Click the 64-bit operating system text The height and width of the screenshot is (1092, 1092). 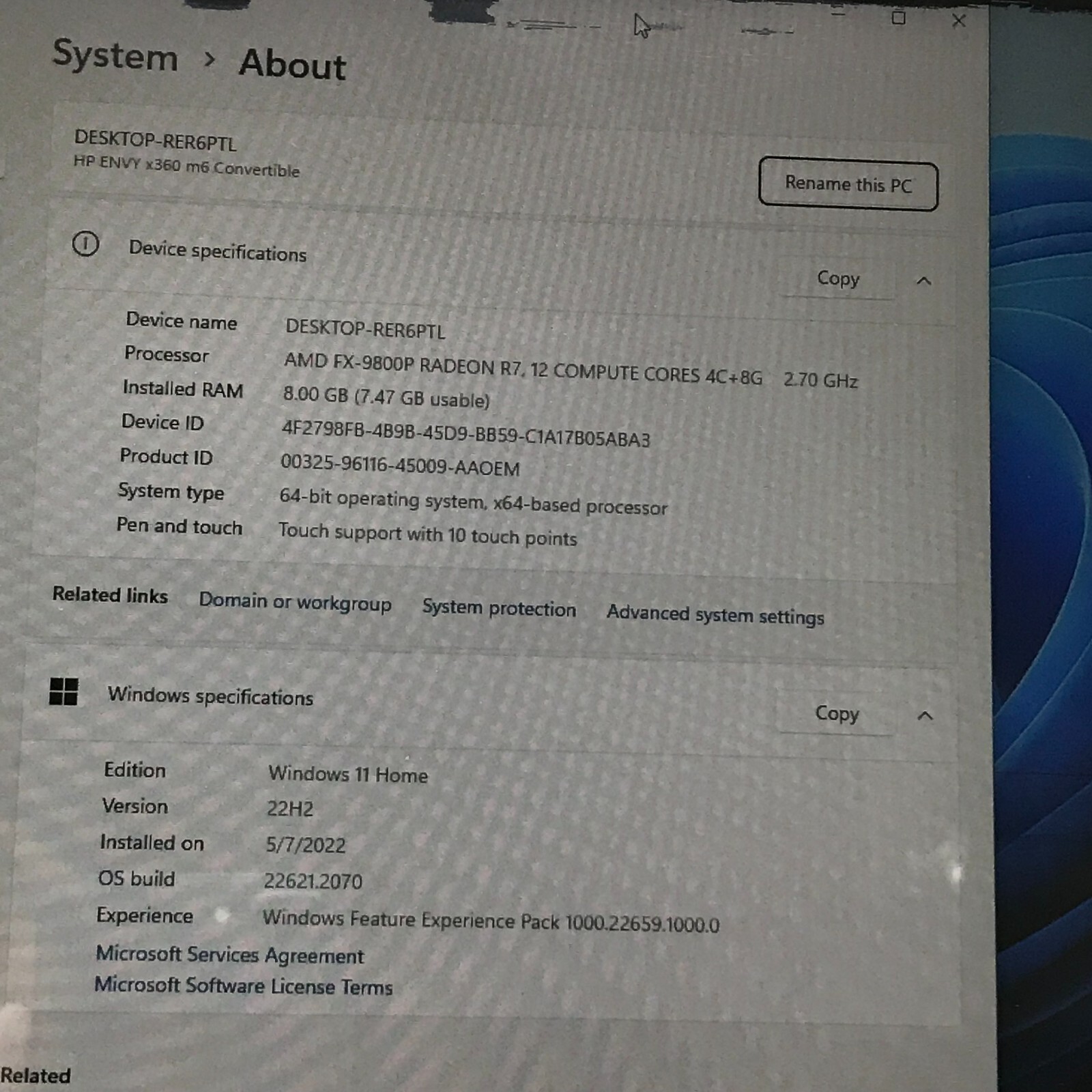(x=473, y=502)
